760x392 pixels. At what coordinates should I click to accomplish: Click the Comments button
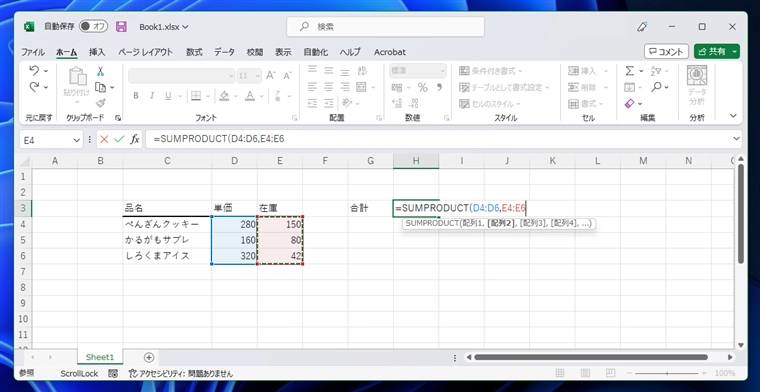tap(666, 51)
